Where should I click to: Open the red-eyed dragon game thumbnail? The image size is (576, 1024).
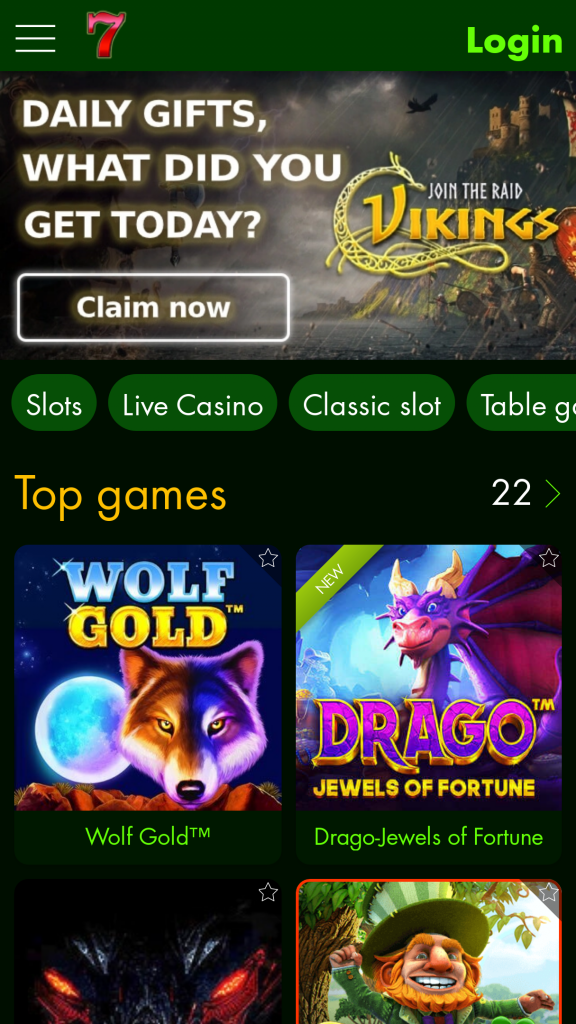click(148, 952)
